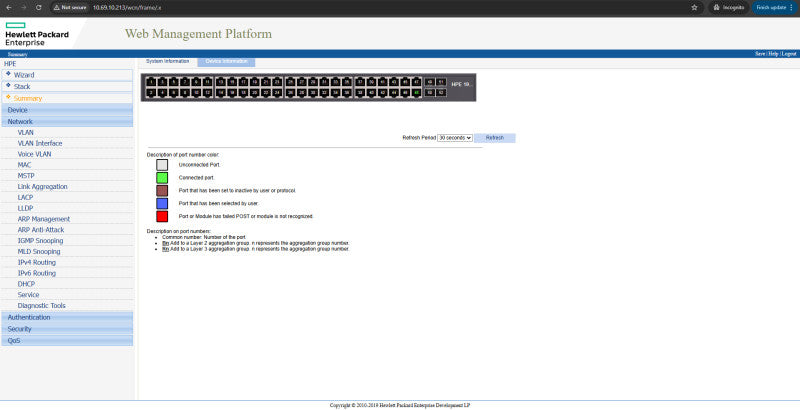
Task: Click the Incognito indicator
Action: [729, 8]
